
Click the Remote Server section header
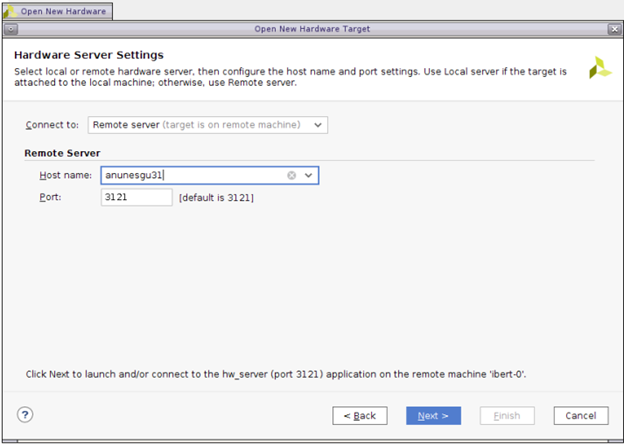point(62,153)
